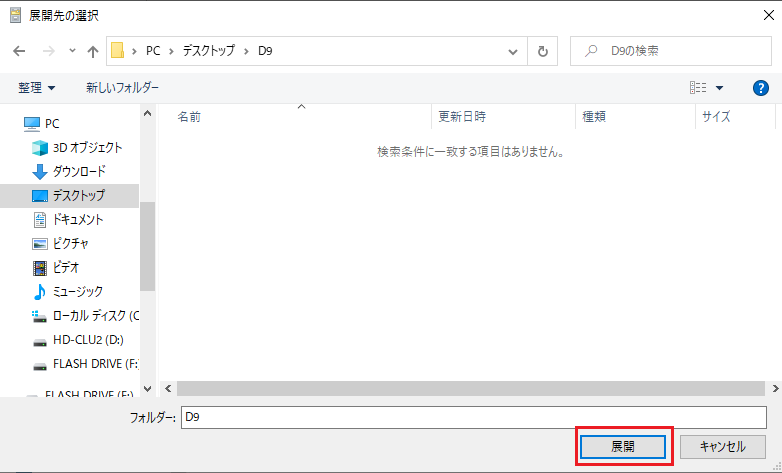782x473 pixels.
Task: Refresh the current folder view
Action: [542, 51]
